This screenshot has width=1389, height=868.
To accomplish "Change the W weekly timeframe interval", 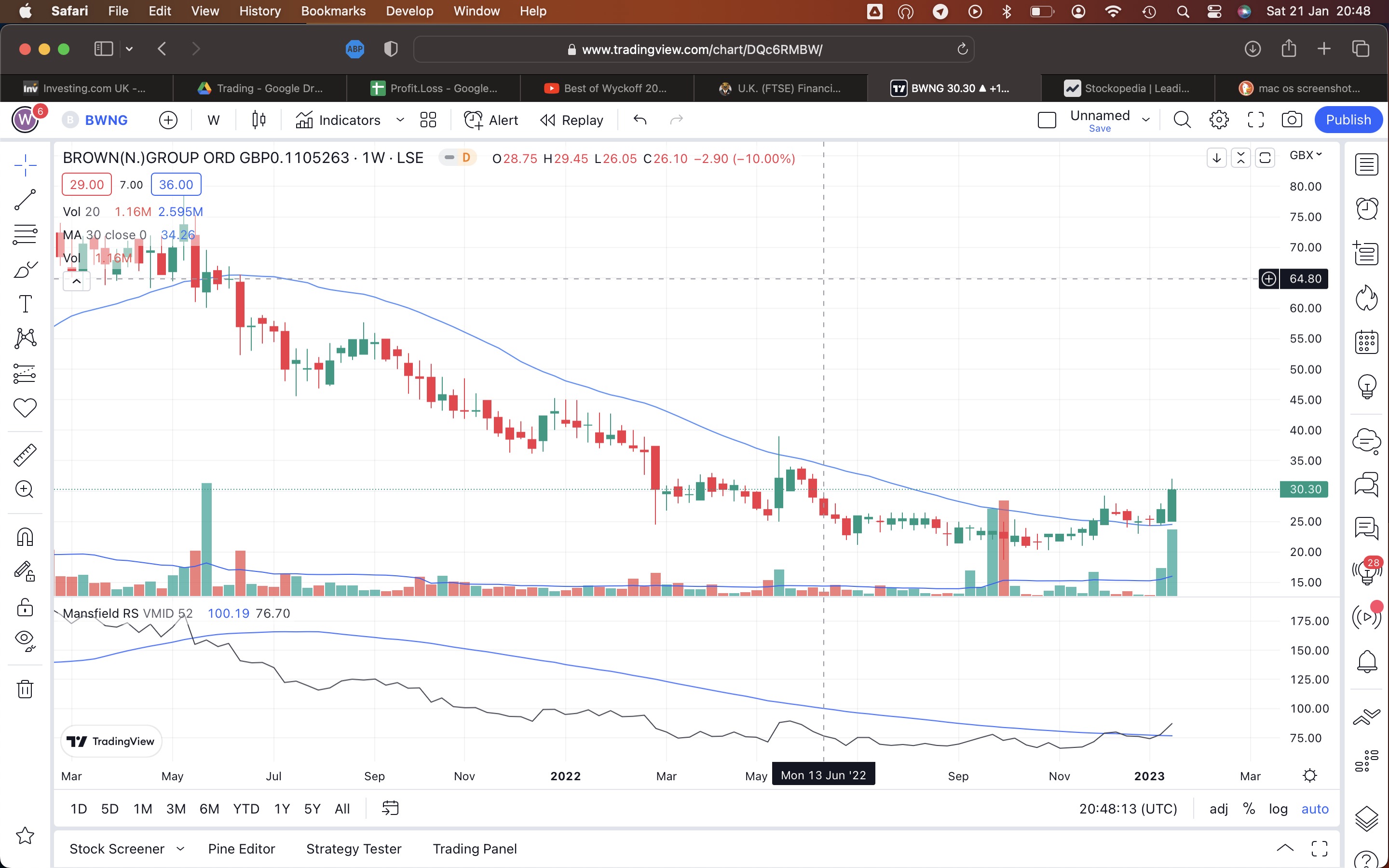I will coord(214,120).
